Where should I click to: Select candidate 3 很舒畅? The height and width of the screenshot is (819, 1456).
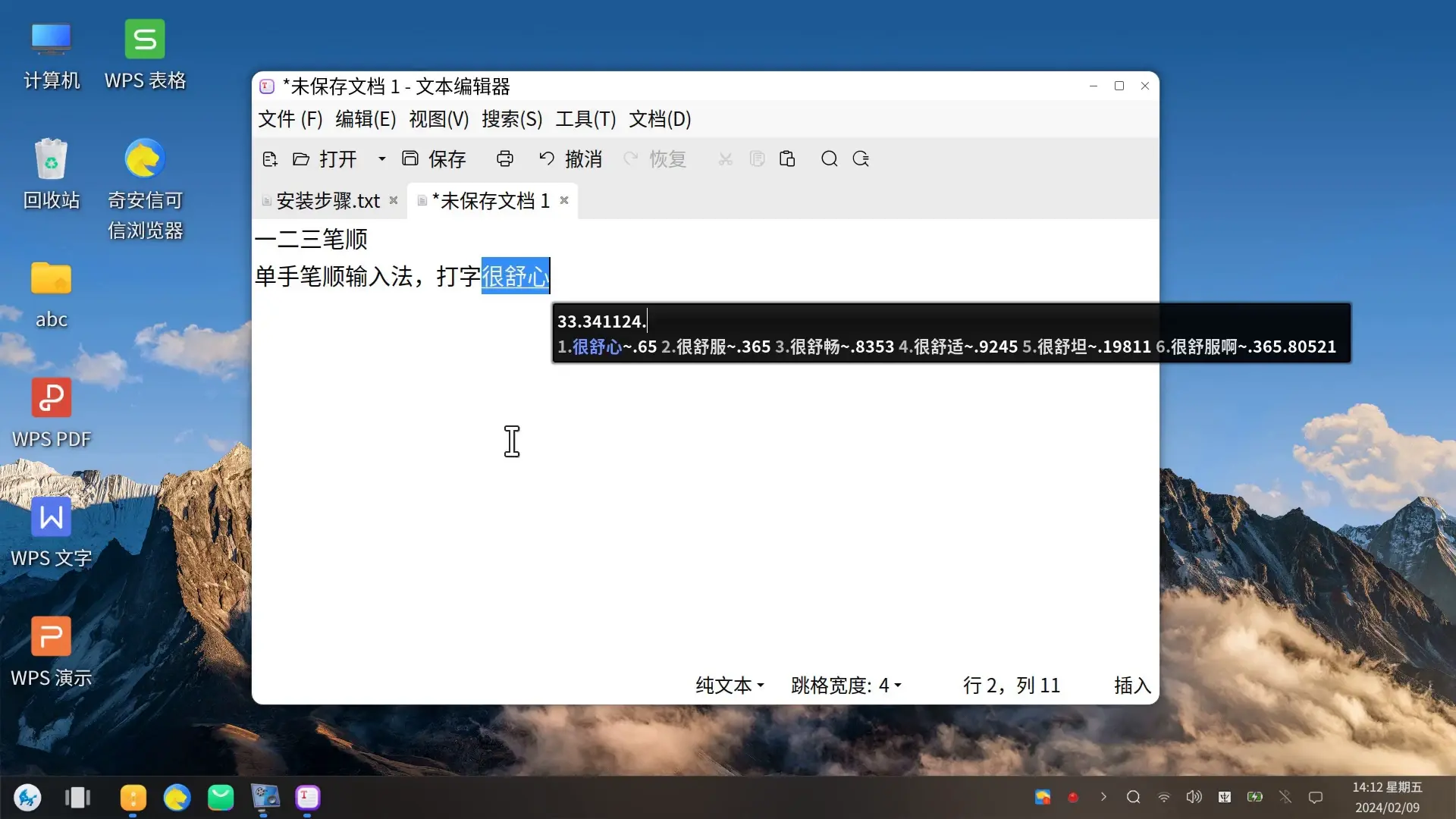click(x=835, y=347)
